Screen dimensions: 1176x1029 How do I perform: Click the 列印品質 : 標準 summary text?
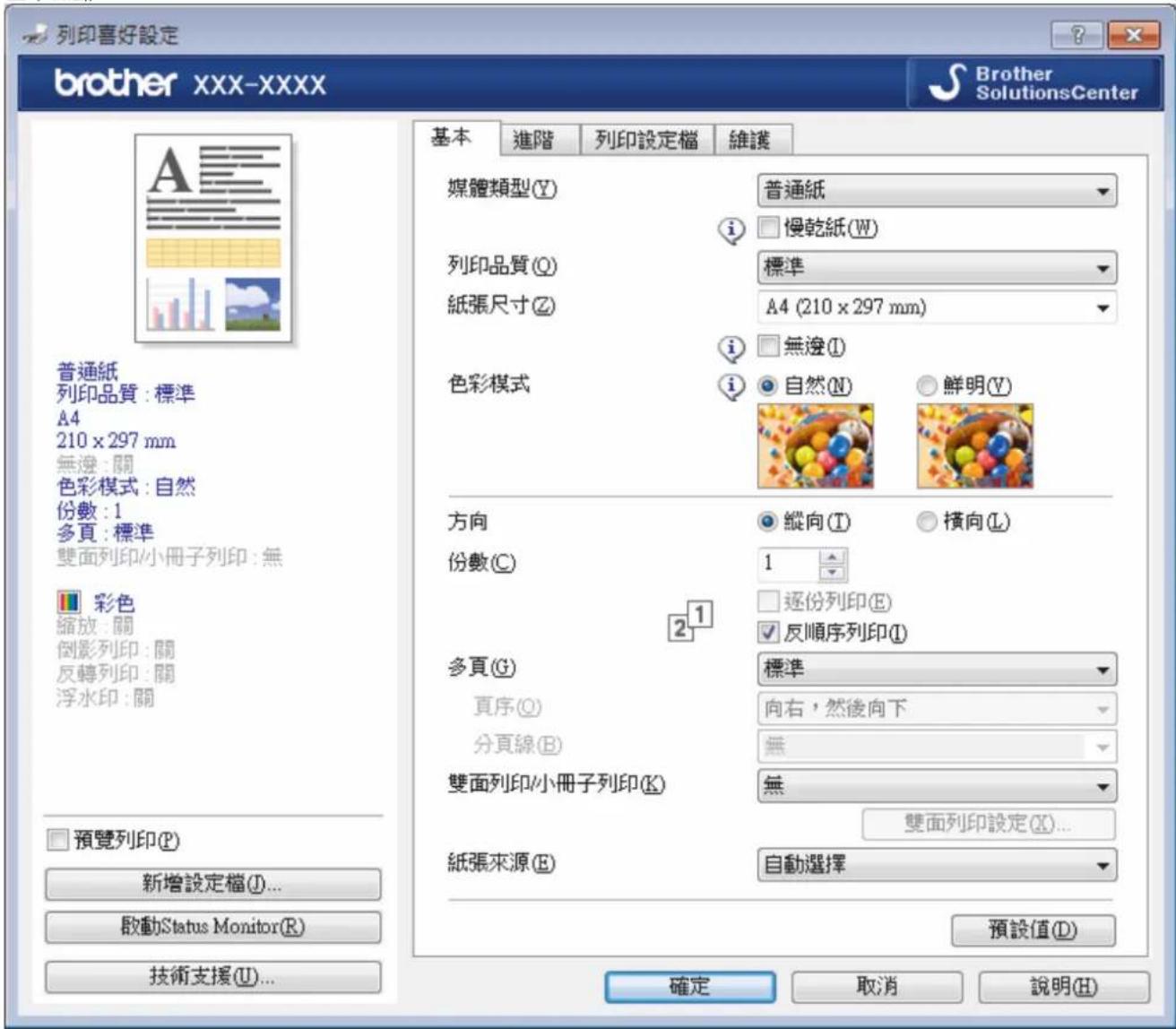[x=125, y=393]
